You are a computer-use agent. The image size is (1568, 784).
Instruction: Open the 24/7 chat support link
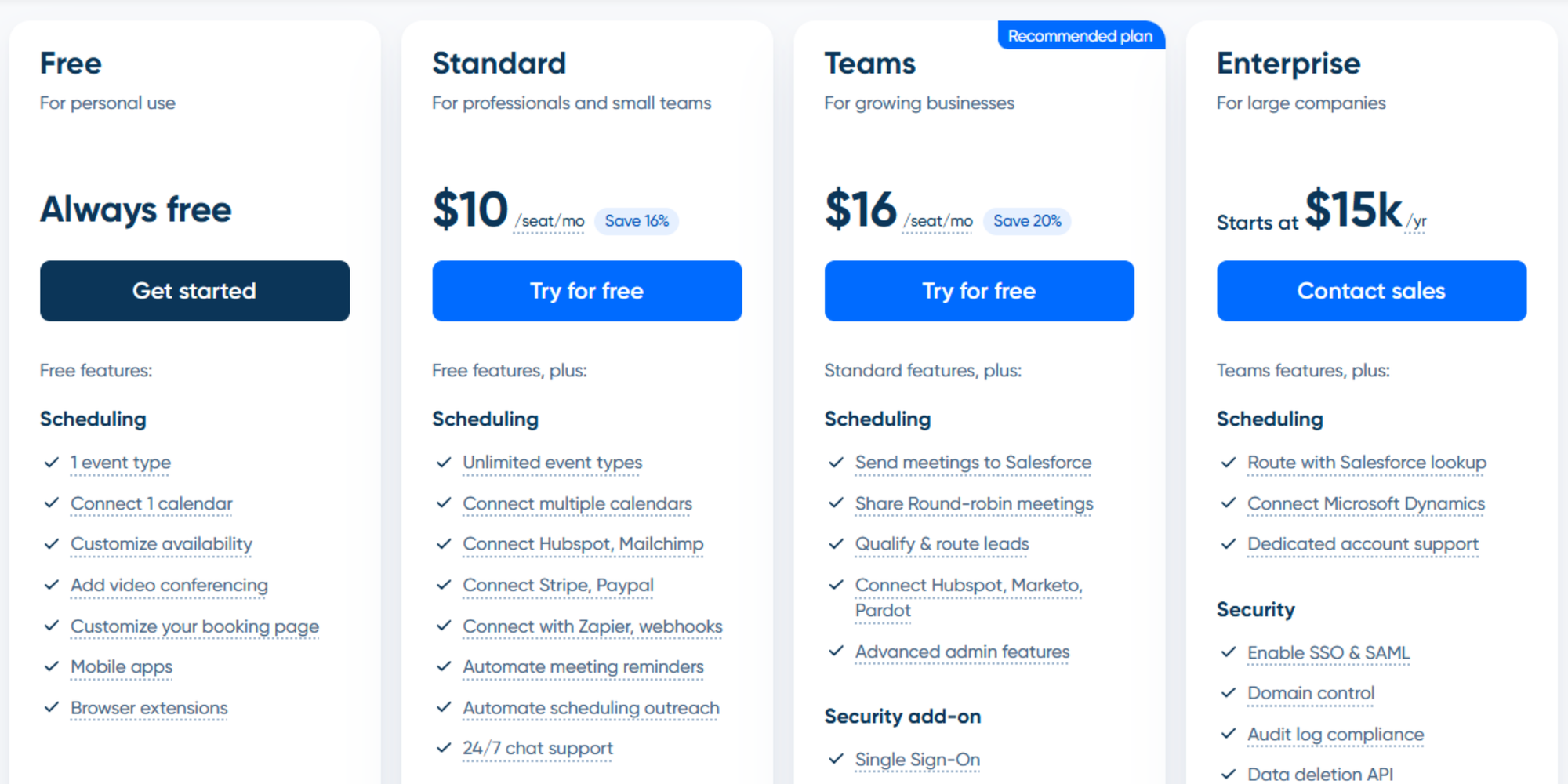tap(537, 749)
